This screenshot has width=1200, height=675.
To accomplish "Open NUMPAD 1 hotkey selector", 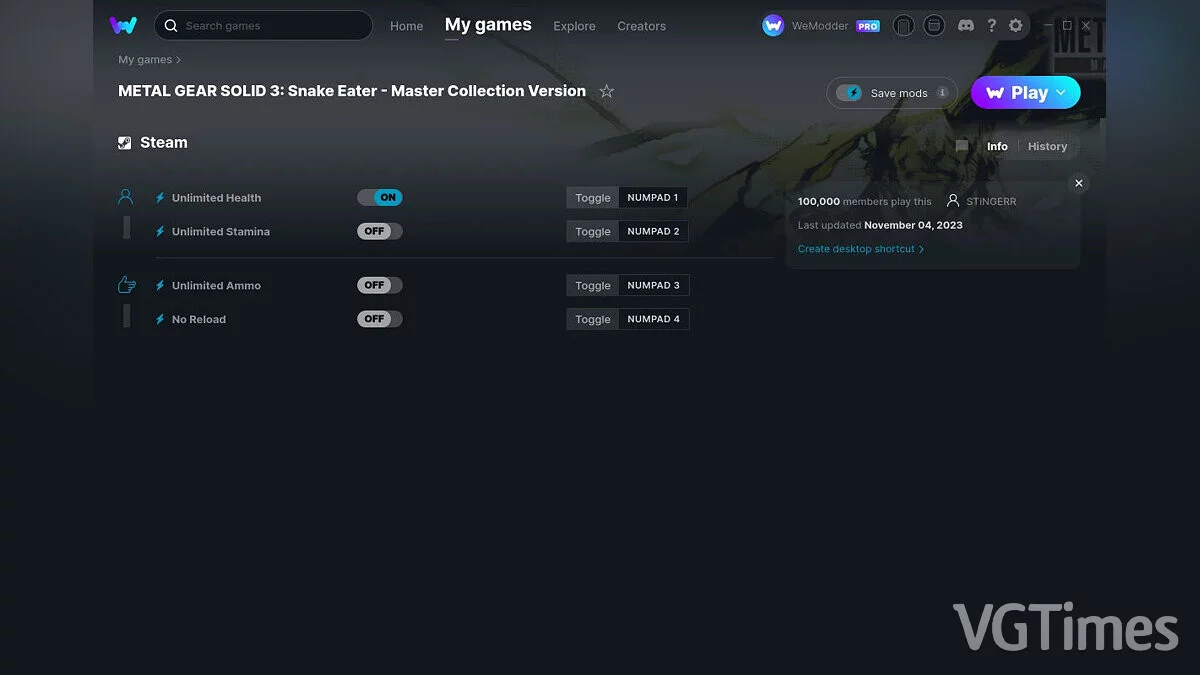I will tap(653, 198).
